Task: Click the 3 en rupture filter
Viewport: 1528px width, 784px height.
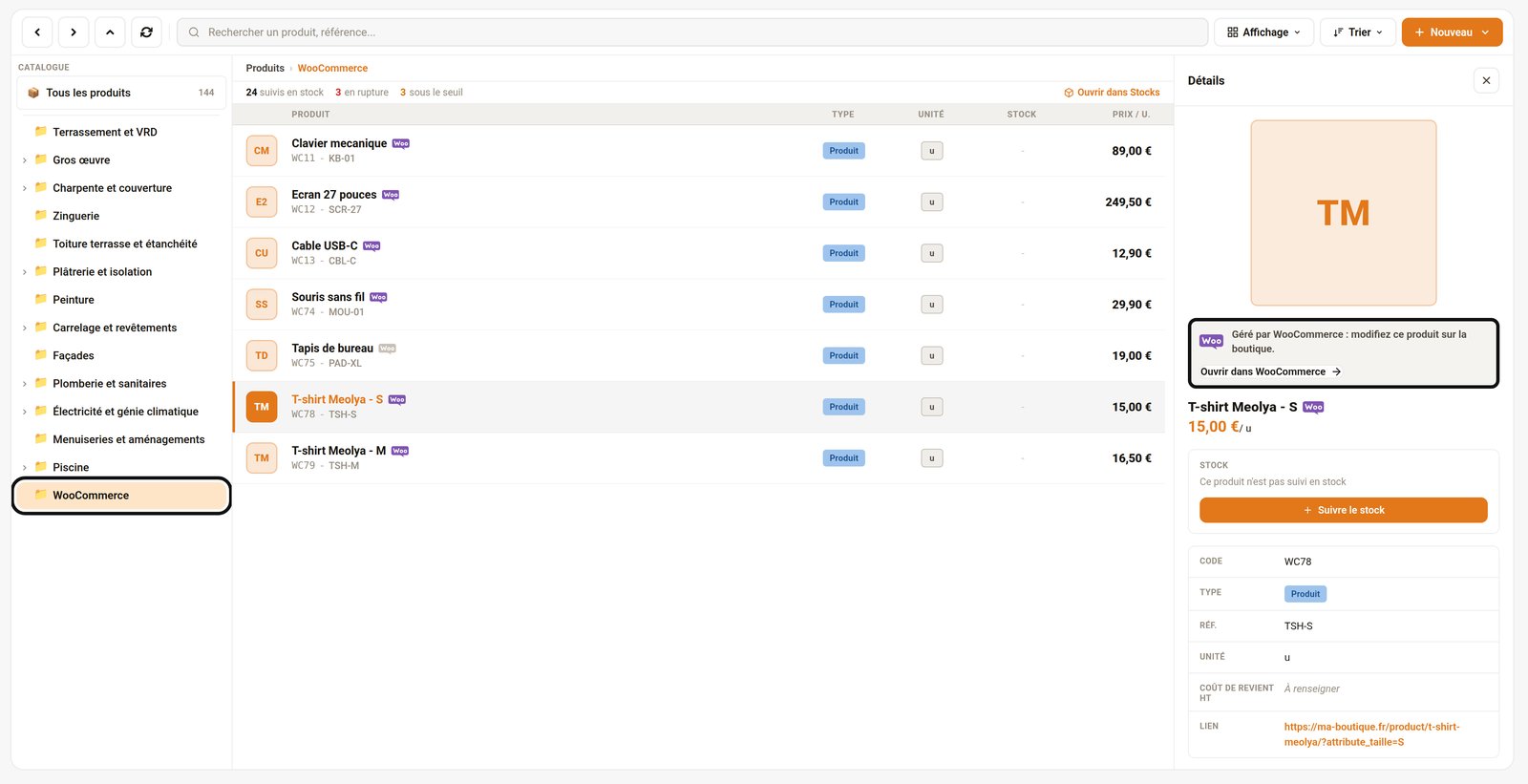Action: [361, 93]
